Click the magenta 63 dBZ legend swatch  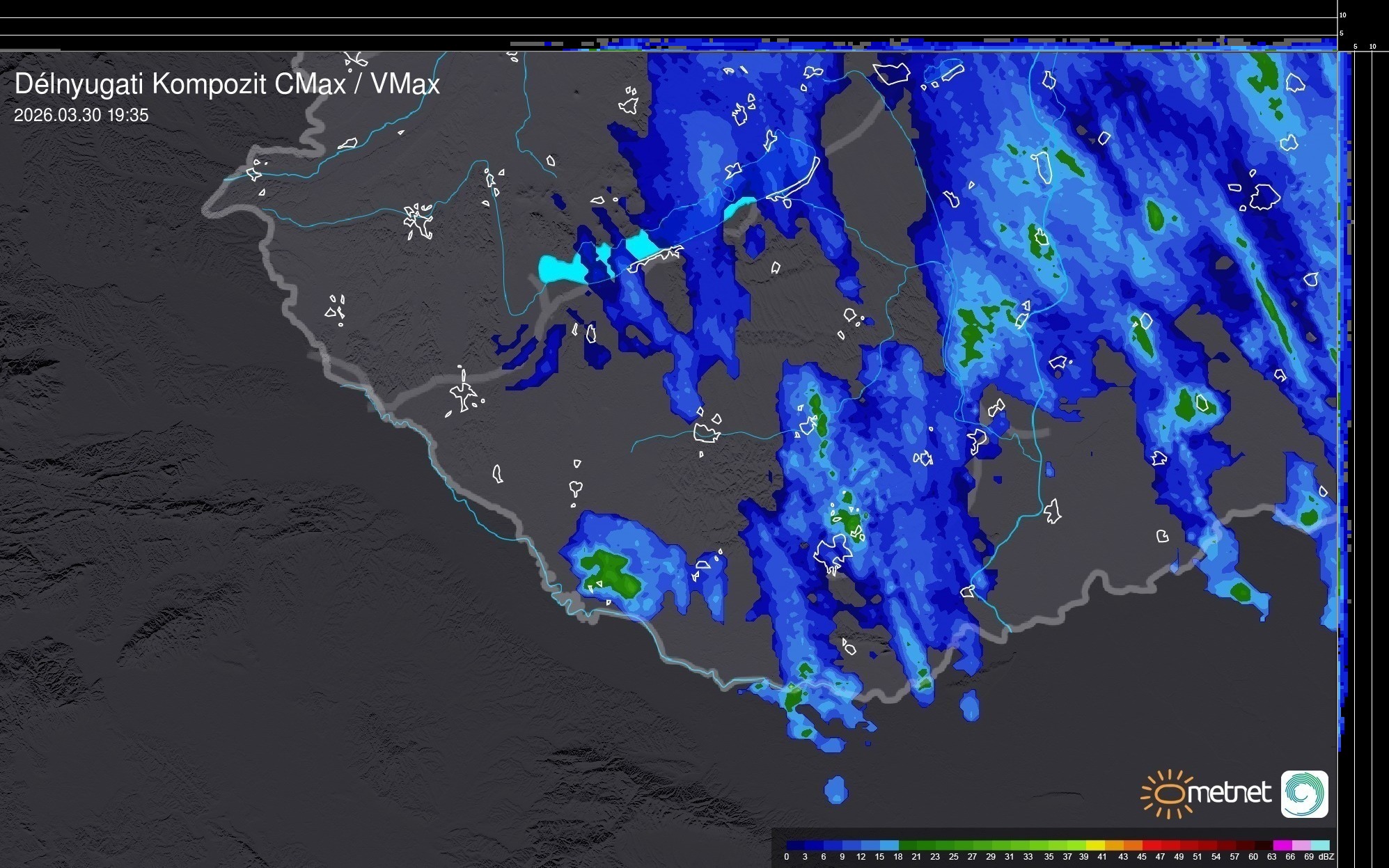point(1282,845)
